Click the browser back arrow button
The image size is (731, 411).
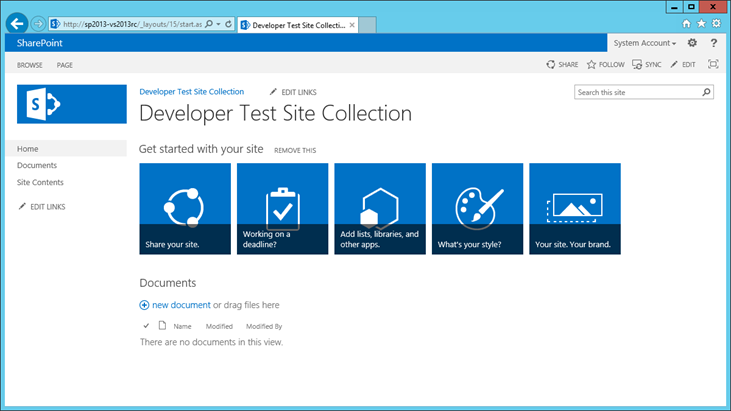coord(17,23)
